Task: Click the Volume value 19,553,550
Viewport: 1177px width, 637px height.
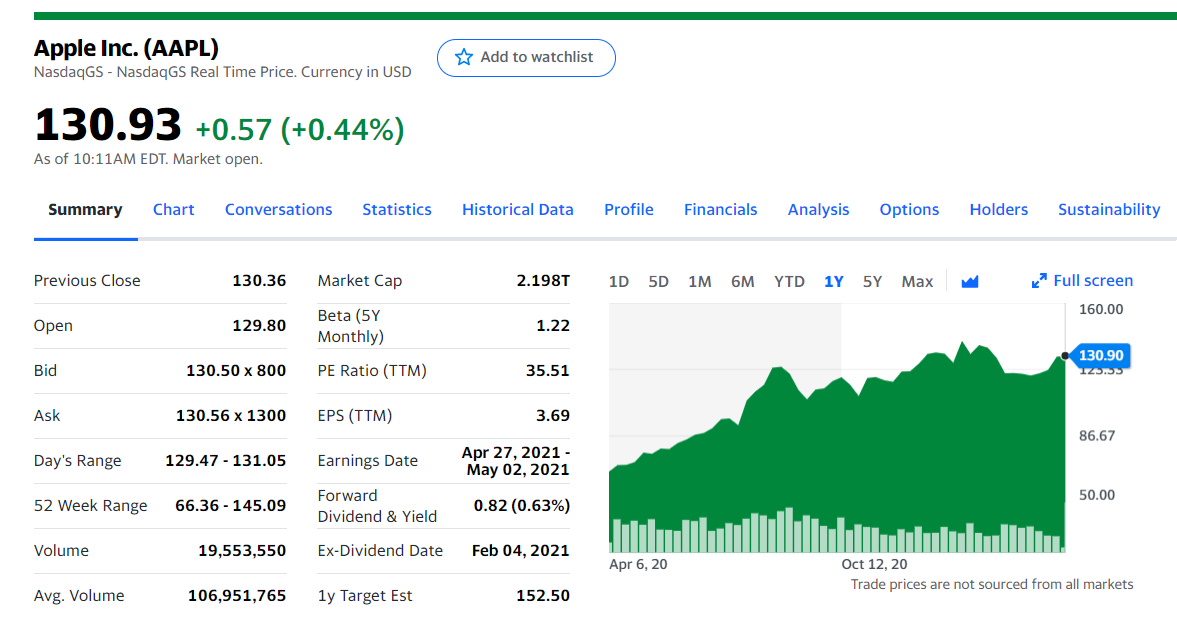Action: pyautogui.click(x=242, y=551)
